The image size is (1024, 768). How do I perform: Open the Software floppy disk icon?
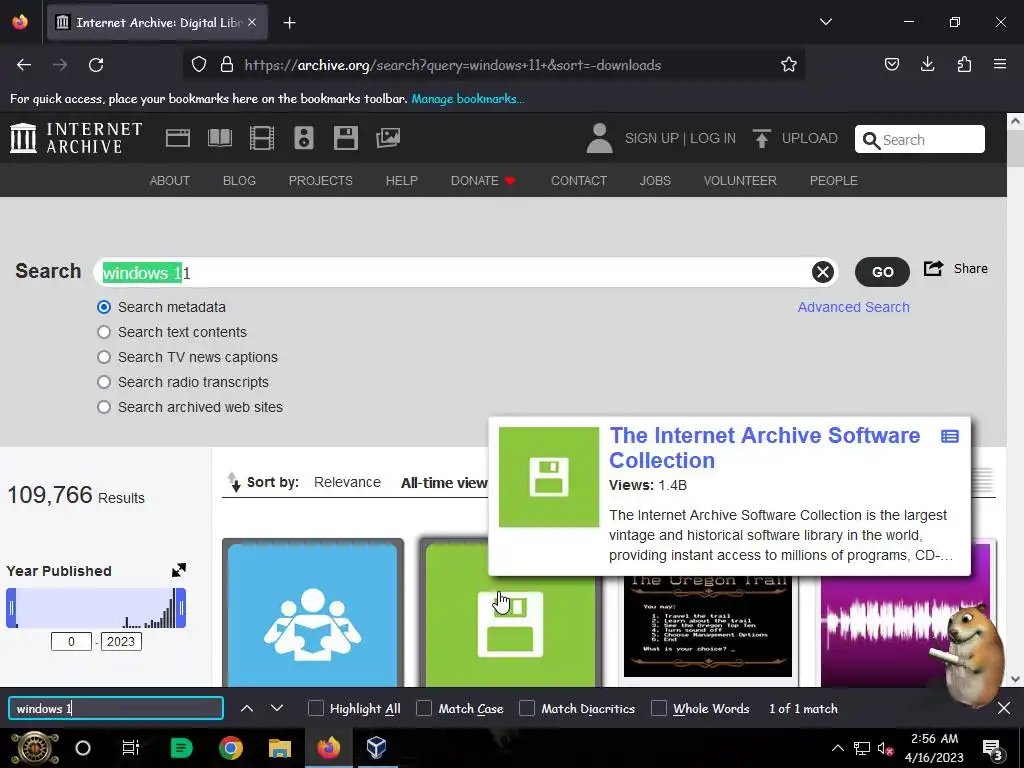(x=345, y=138)
